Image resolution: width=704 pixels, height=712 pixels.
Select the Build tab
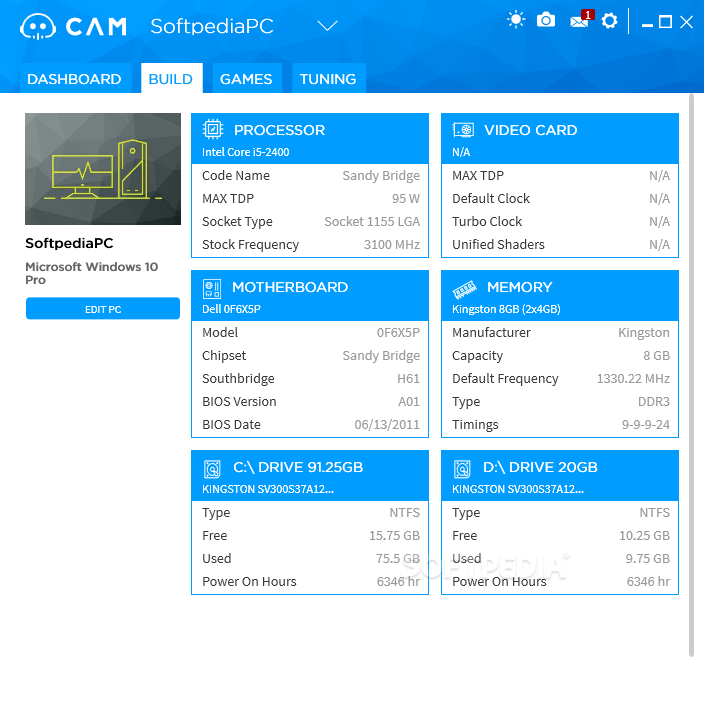coord(171,79)
